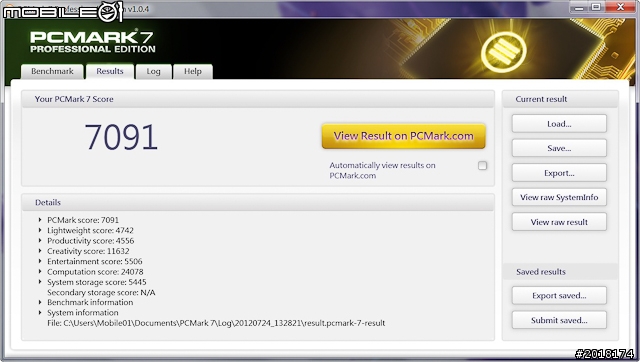Image resolution: width=640 pixels, height=362 pixels.
Task: Close the PCMark 7 window
Action: click(x=620, y=7)
